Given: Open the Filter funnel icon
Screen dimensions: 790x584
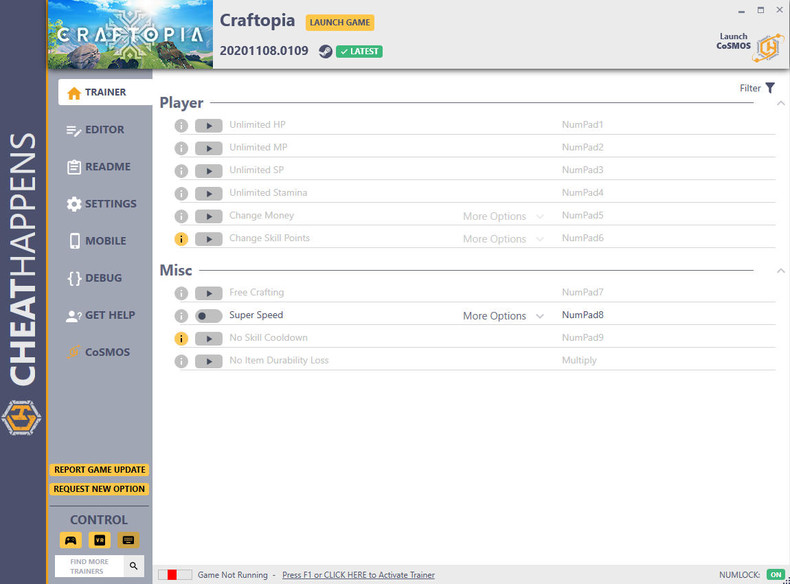Looking at the screenshot, I should 770,88.
